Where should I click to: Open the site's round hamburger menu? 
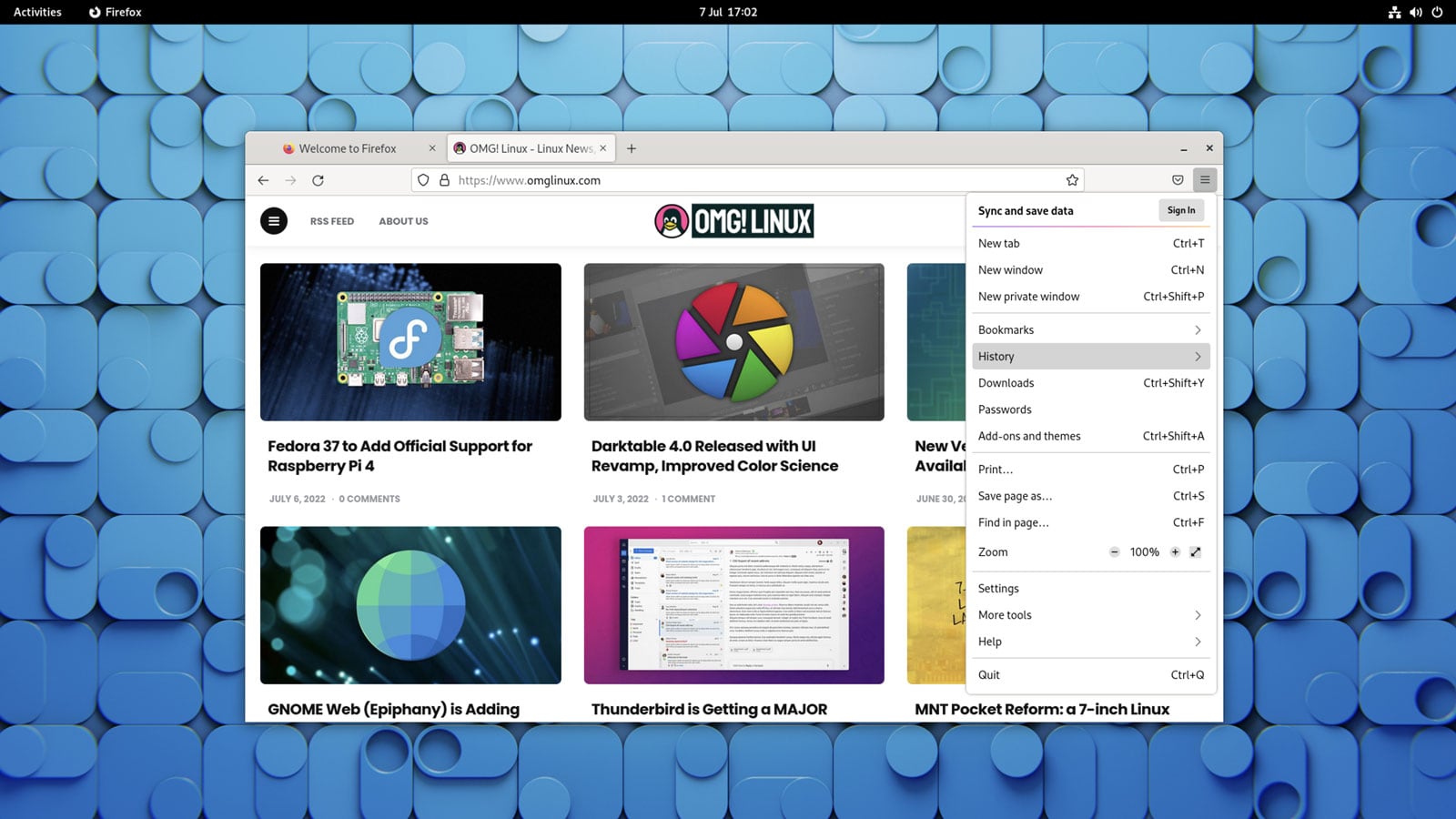(x=274, y=221)
